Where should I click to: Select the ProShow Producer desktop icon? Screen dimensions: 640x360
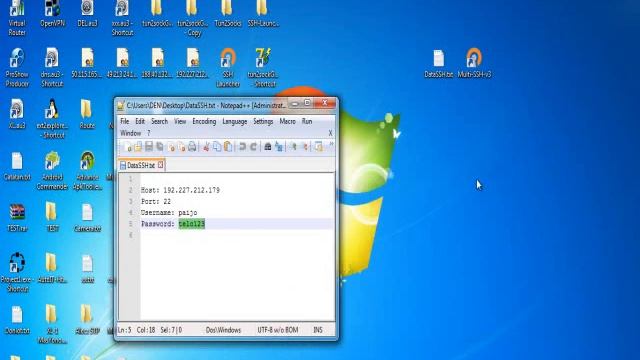tap(17, 67)
